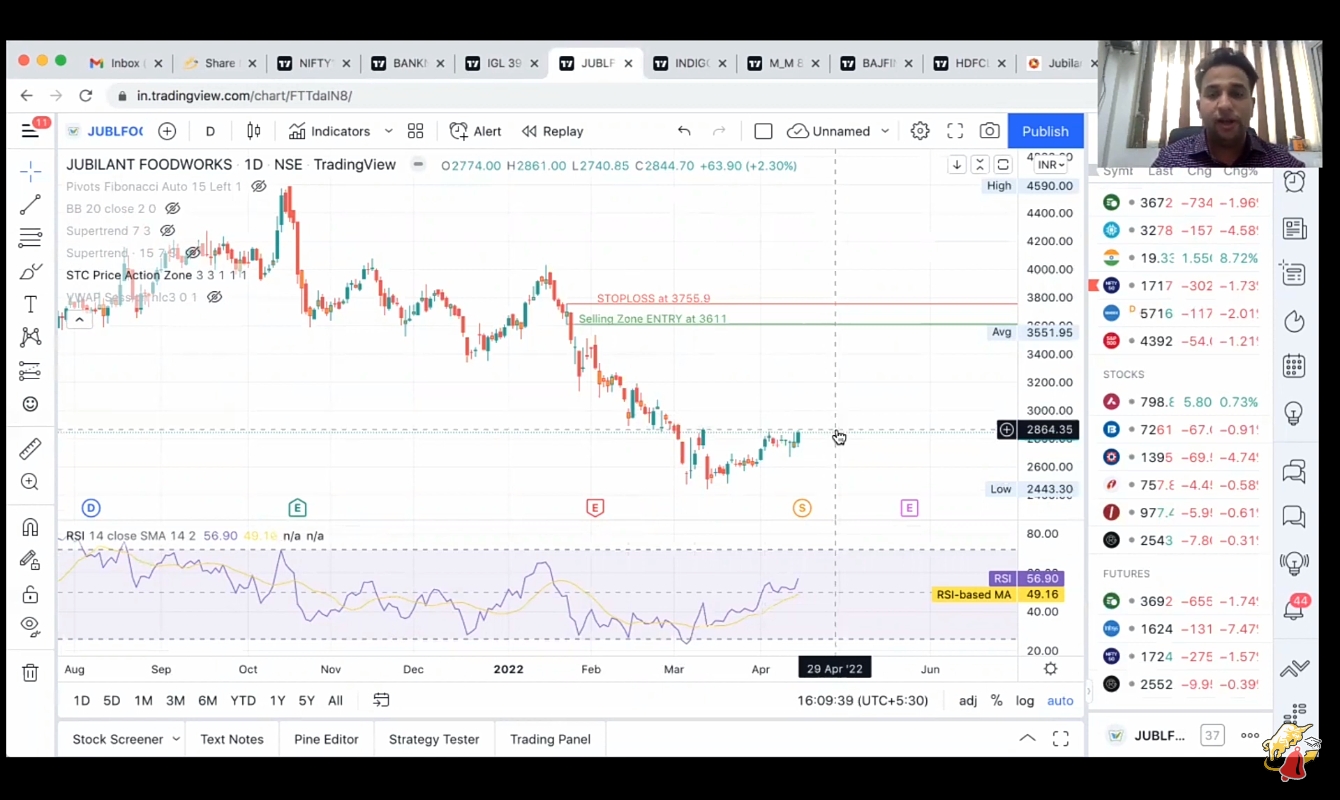Enter fullscreen mode from top toolbar
1340x800 pixels.
click(x=955, y=131)
